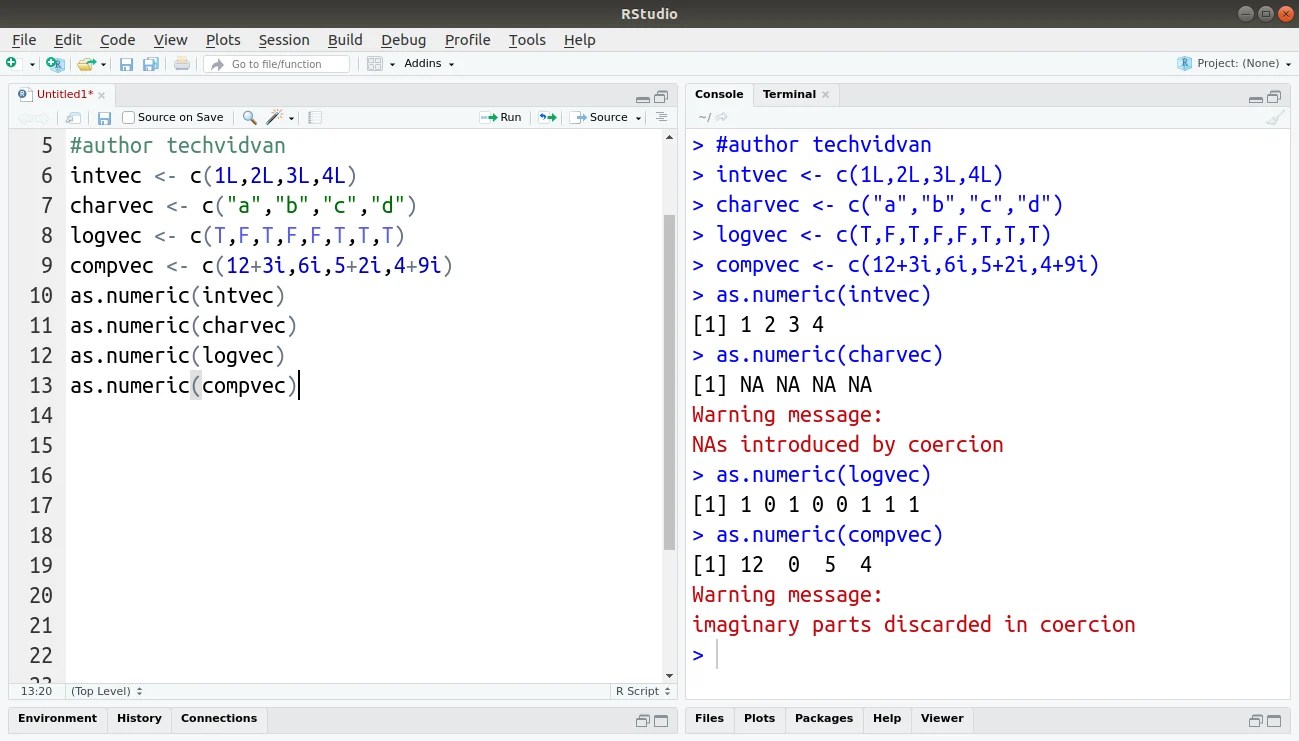
Task: Switch to the Viewer tab
Action: click(x=942, y=718)
